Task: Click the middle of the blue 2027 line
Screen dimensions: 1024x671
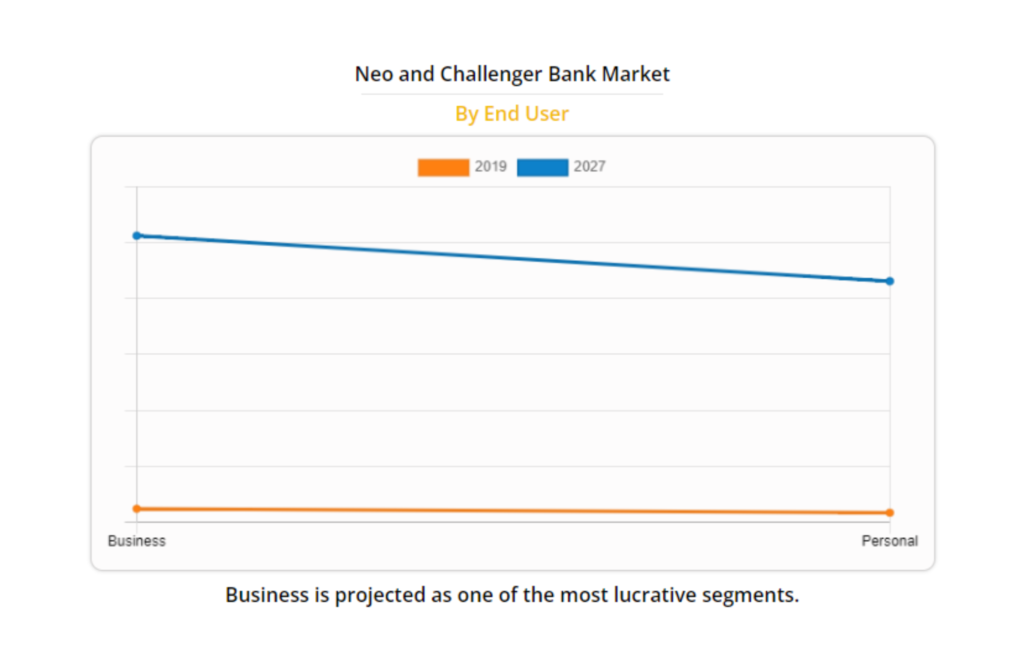Action: (x=513, y=258)
